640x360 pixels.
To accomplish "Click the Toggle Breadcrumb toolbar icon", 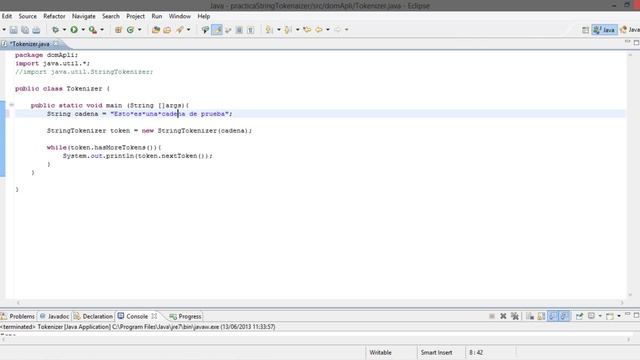I will click(x=205, y=30).
